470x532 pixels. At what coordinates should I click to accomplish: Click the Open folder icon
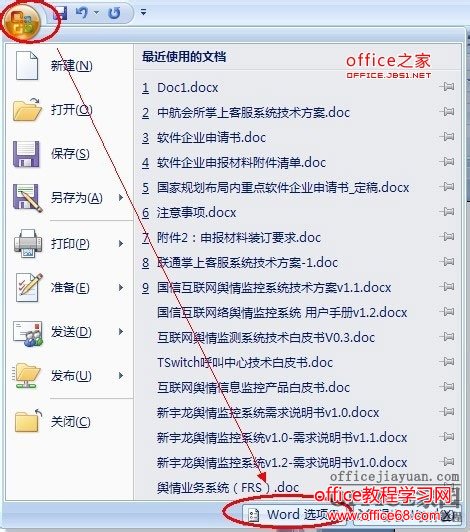27,109
